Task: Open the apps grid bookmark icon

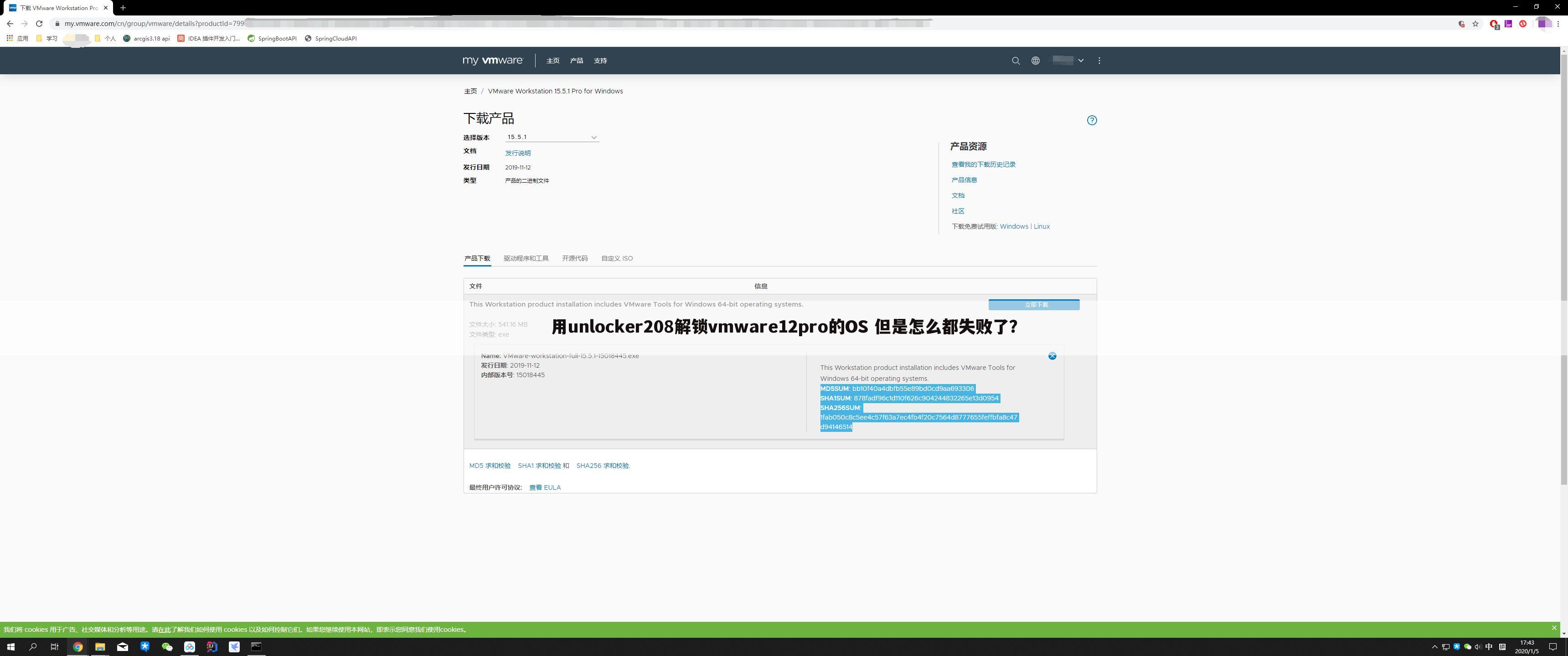Action: click(x=10, y=38)
